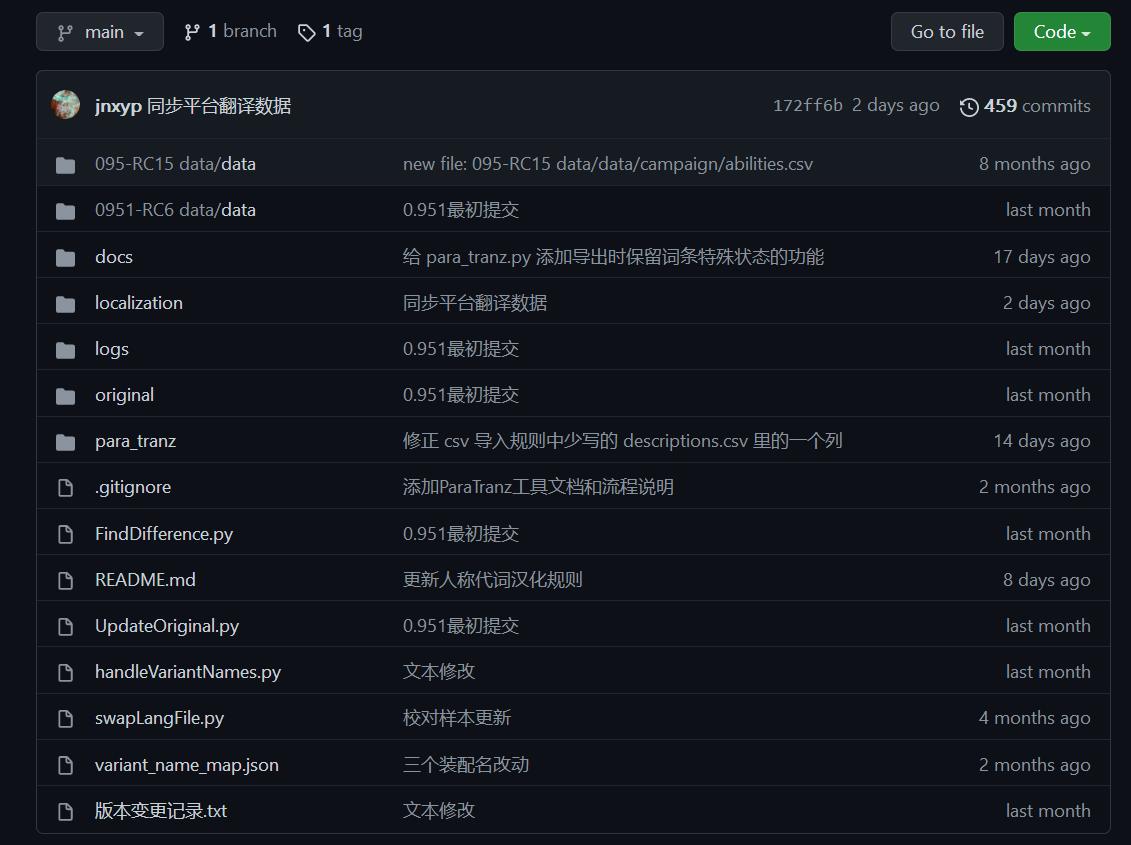Screen dimensions: 1131x845
Task: Click the folder icon beside localization
Action: point(65,302)
